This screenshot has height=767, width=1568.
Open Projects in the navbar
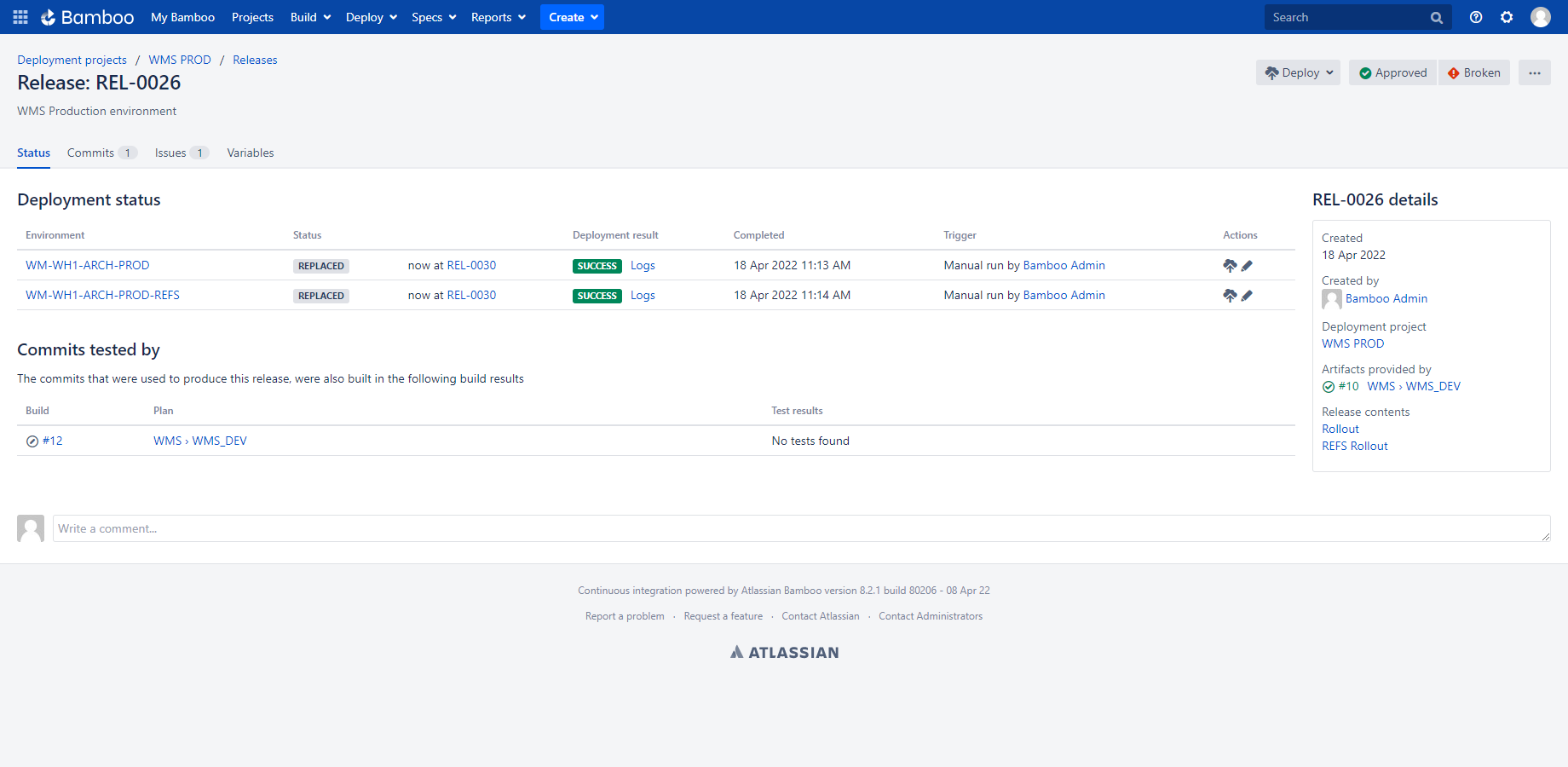pos(252,17)
